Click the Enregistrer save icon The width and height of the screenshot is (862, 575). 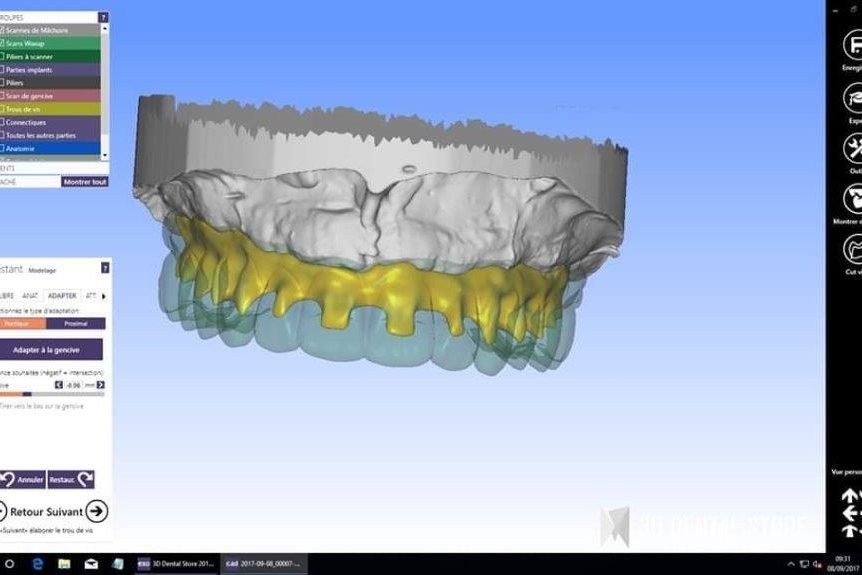tap(853, 45)
